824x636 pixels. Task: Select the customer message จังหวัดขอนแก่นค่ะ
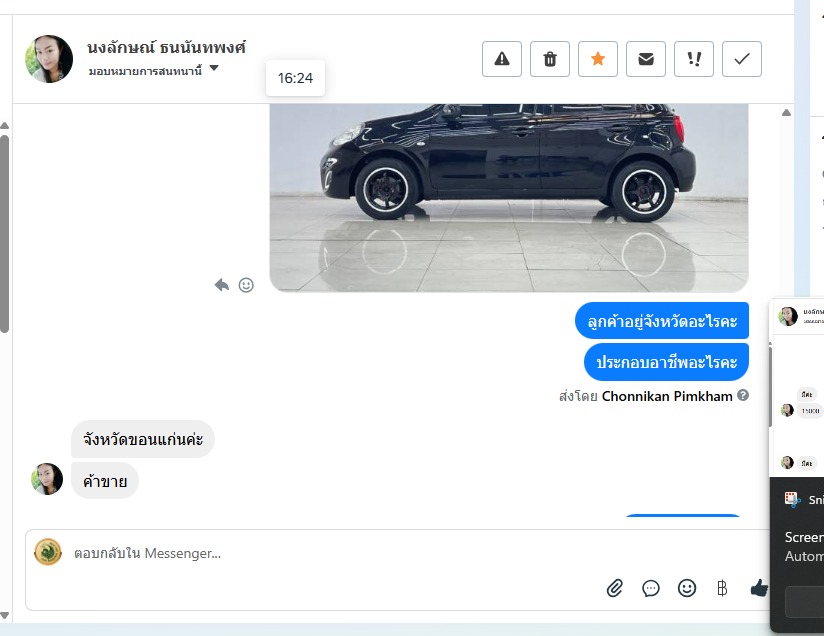pos(142,439)
